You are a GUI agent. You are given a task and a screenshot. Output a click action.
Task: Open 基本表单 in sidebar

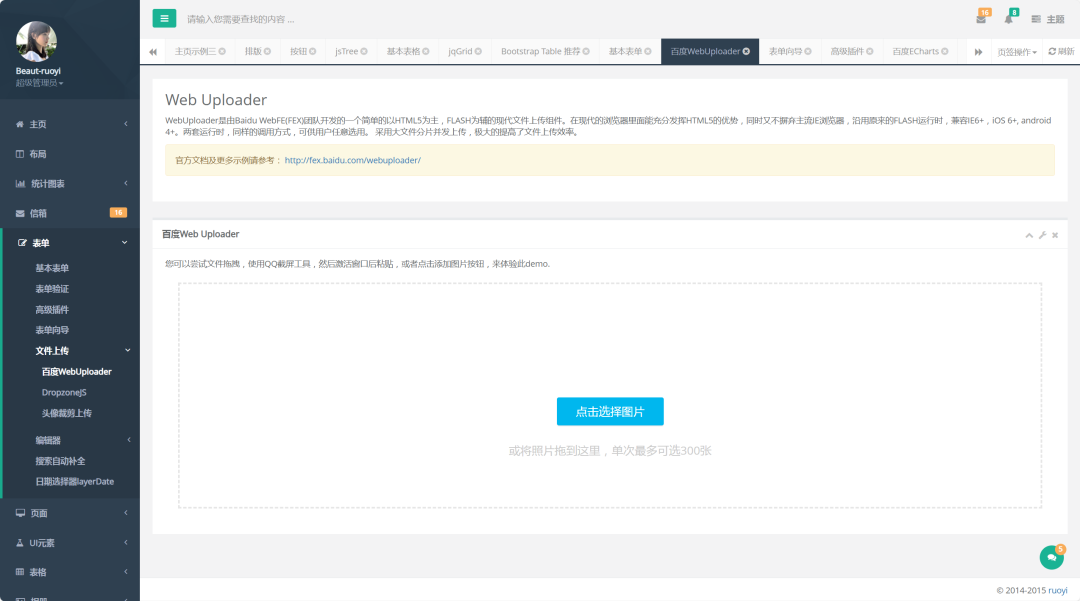click(52, 268)
